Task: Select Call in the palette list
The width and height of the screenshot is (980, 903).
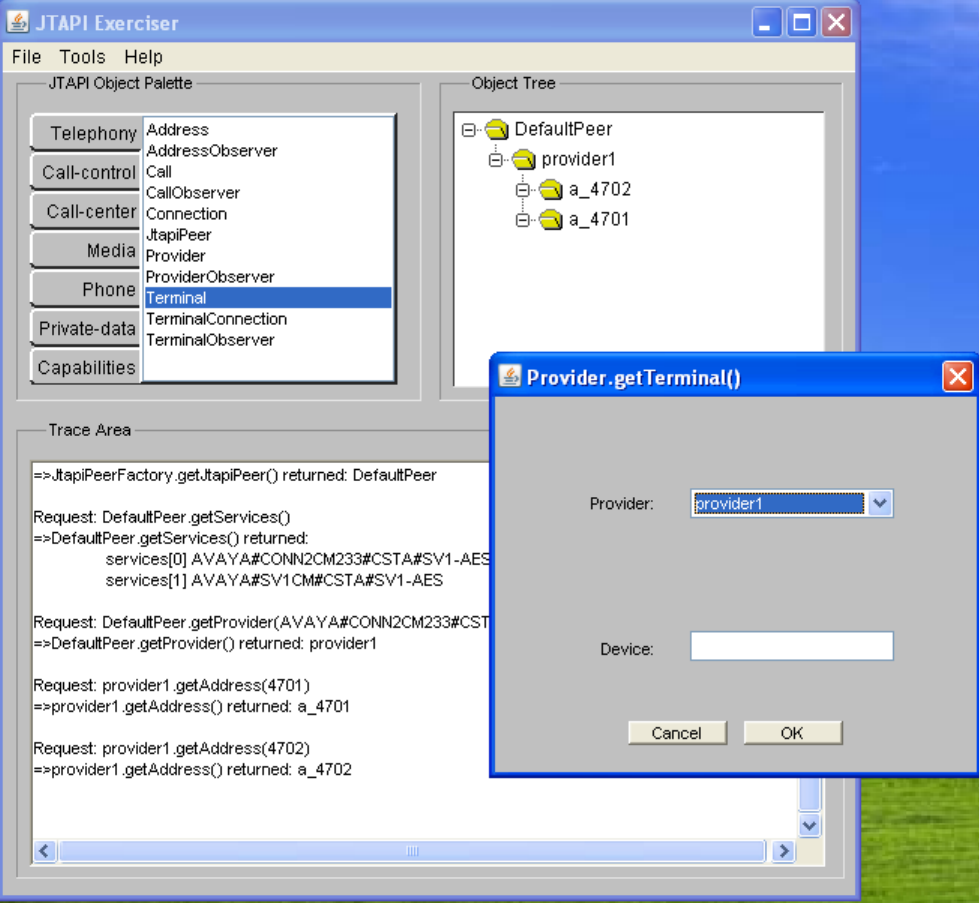Action: pyautogui.click(x=268, y=172)
